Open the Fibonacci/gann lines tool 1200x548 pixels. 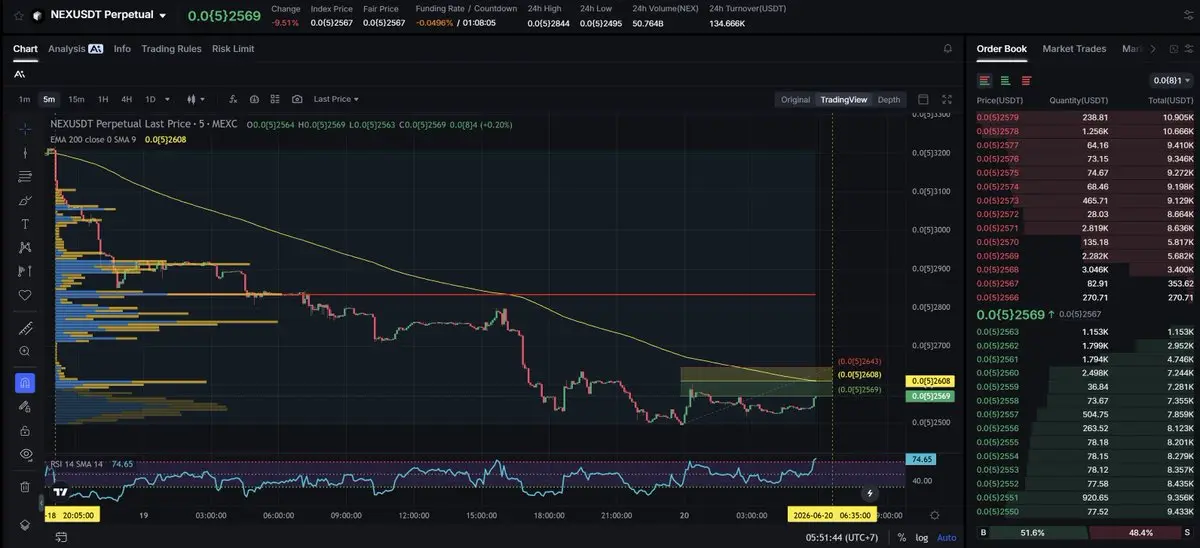(x=25, y=177)
